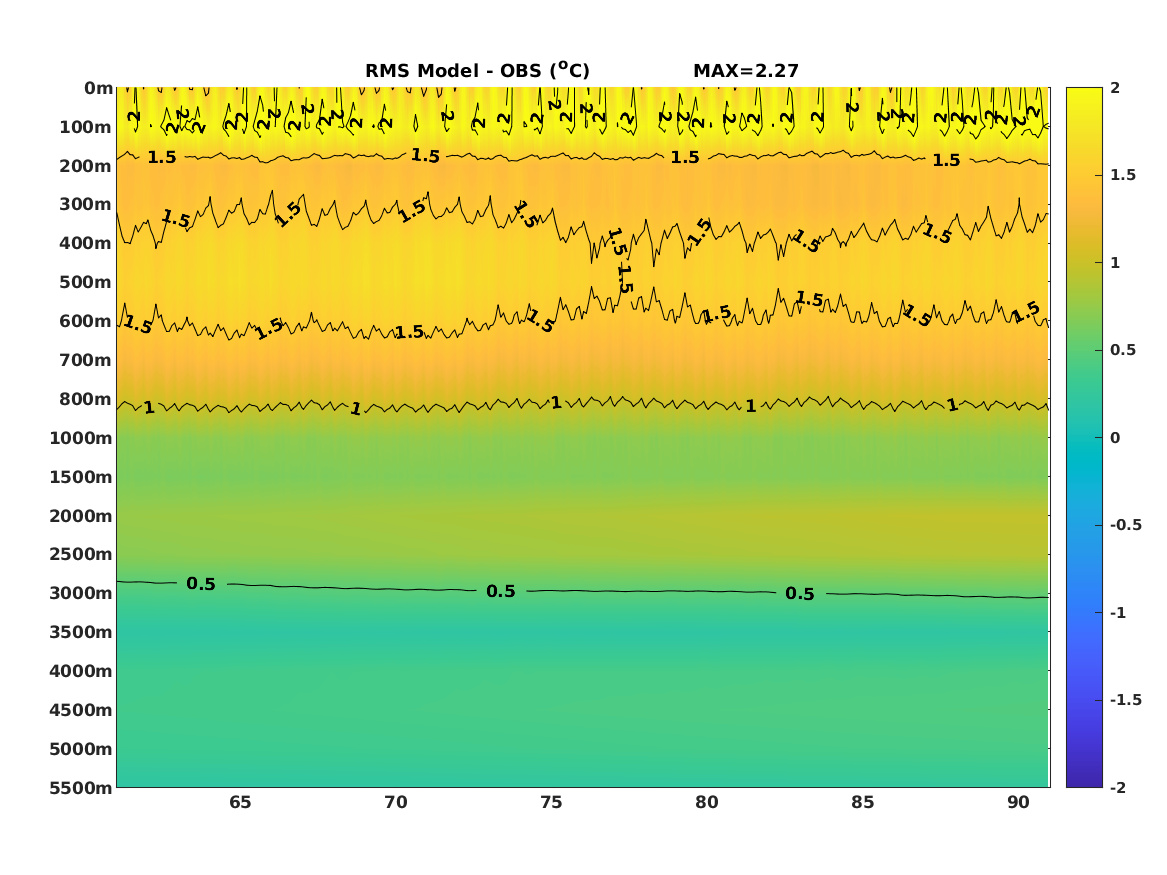Screen dimensions: 1167x875
Task: Click the "400m" depth axis label
Action: [x=86, y=243]
